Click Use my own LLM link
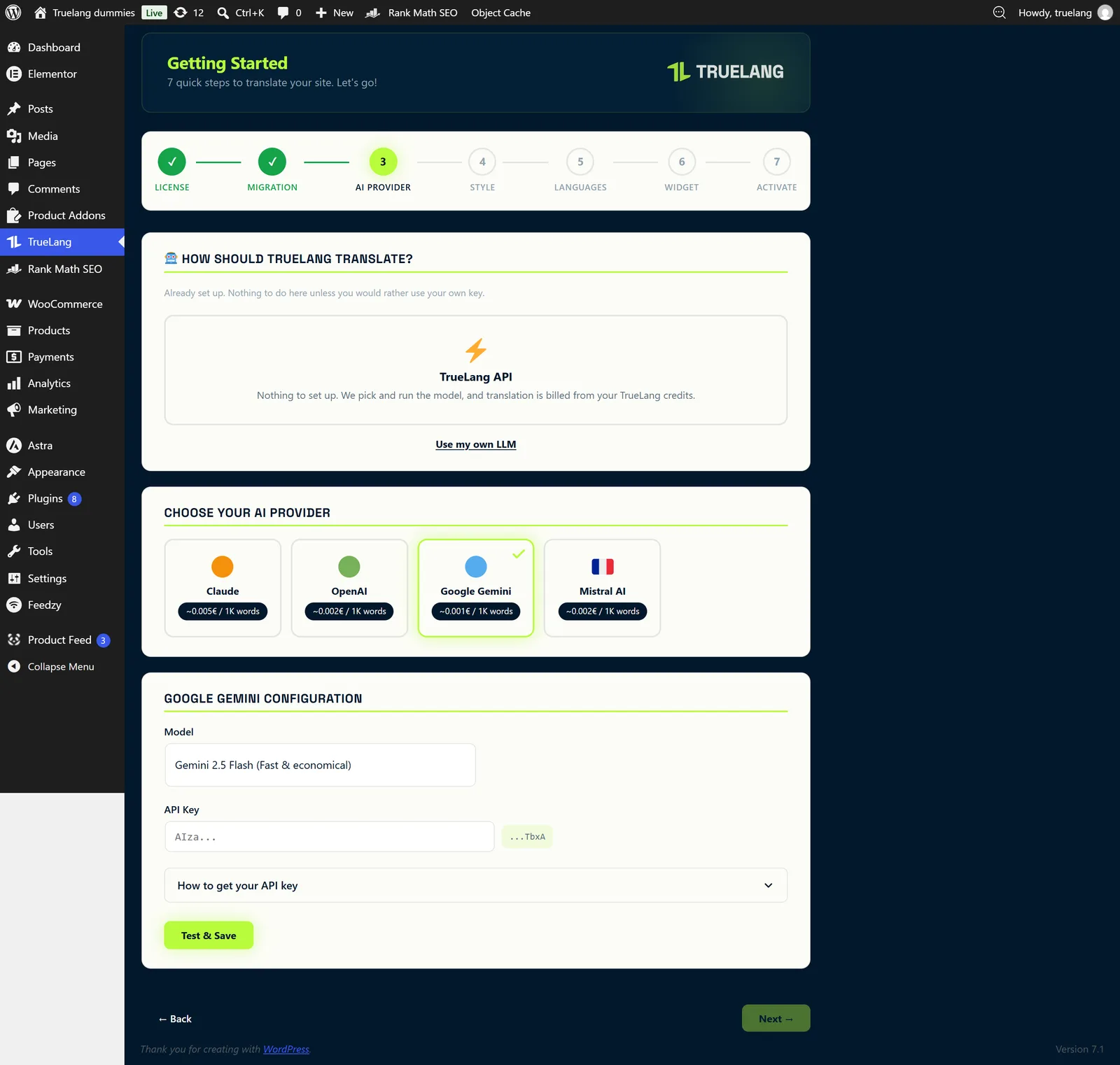Screen dimensions: 1120x1065 (476, 444)
